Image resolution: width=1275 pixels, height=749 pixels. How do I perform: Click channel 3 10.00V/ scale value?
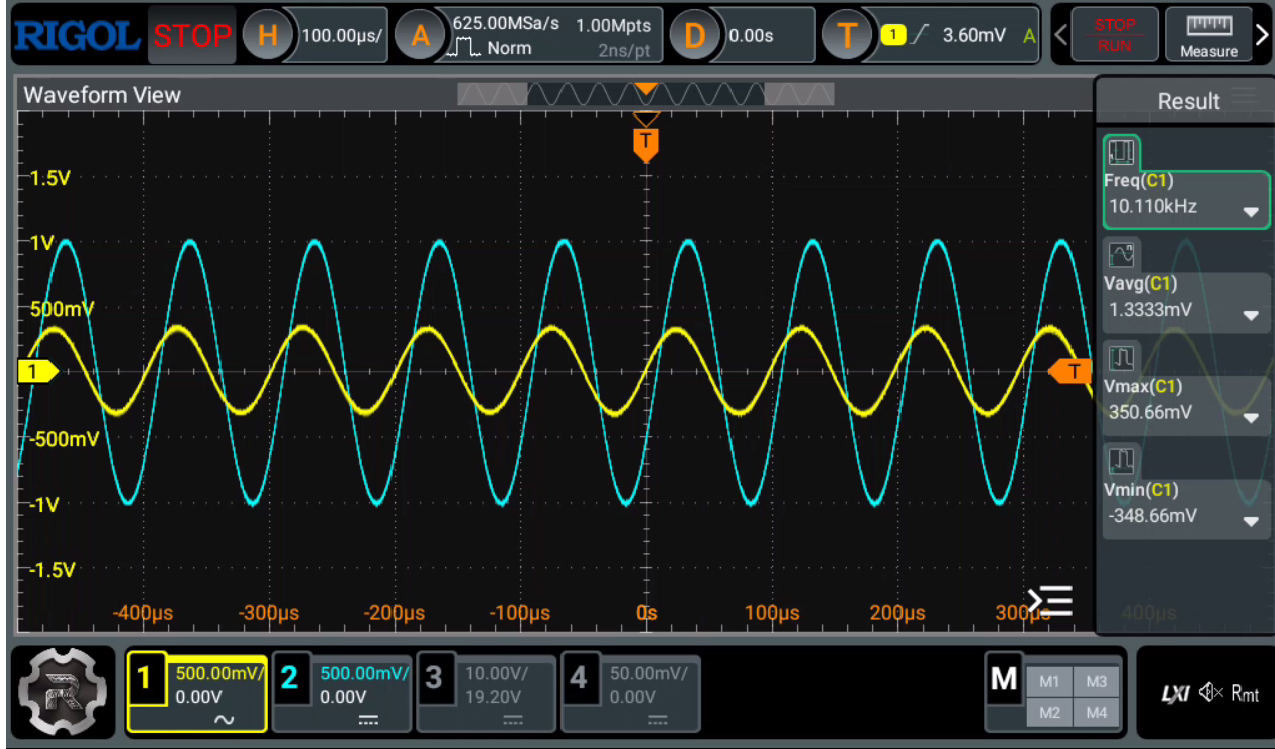click(x=502, y=674)
